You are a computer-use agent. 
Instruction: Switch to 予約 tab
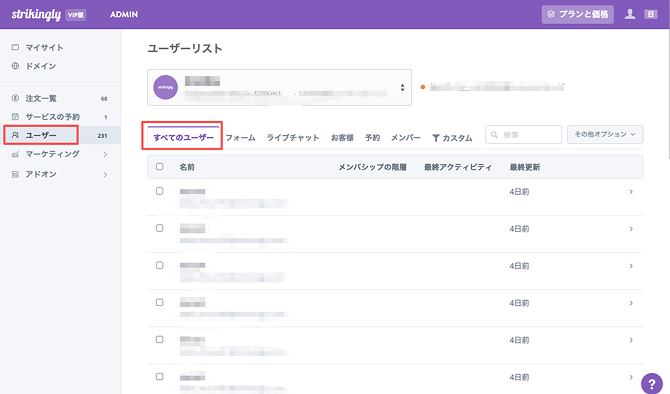pyautogui.click(x=372, y=138)
